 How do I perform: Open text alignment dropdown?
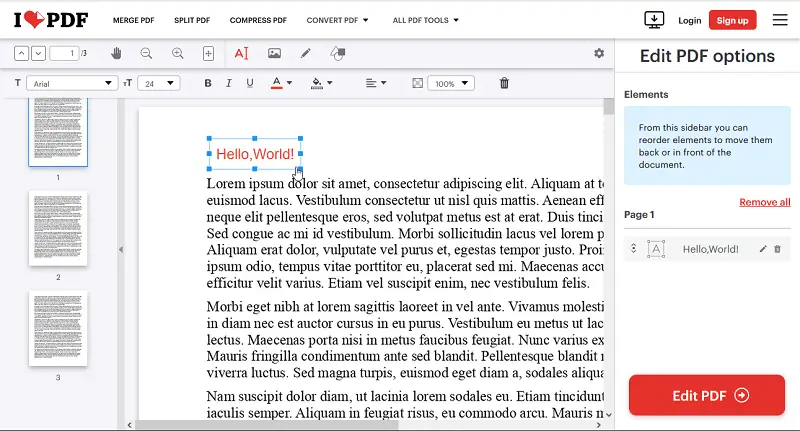tap(376, 83)
